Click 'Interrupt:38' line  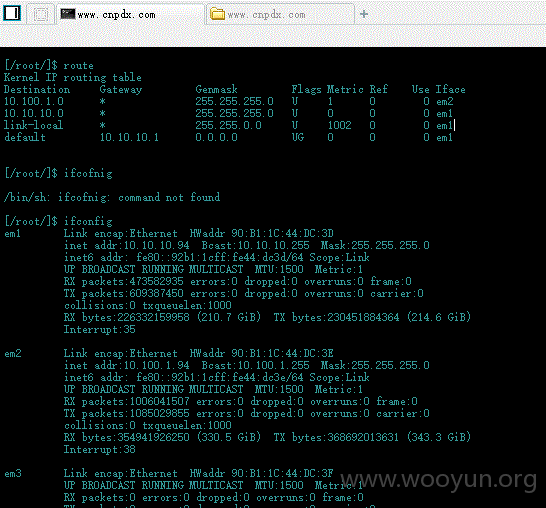click(x=100, y=450)
